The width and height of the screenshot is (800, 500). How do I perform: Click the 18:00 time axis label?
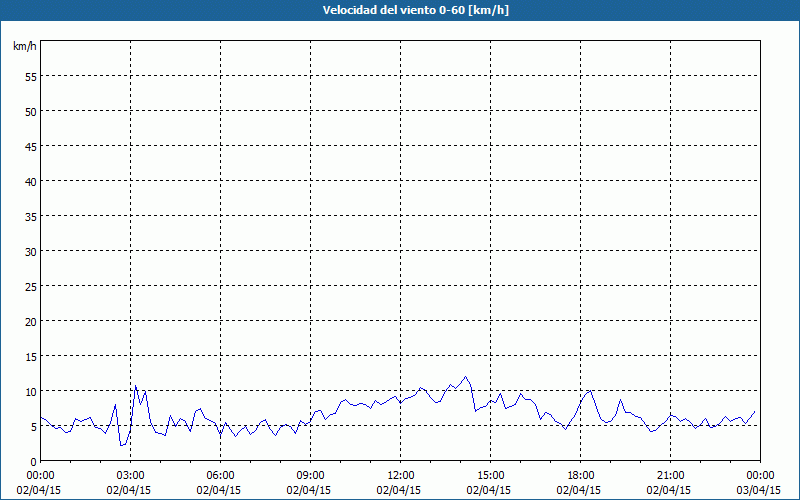[x=581, y=476]
